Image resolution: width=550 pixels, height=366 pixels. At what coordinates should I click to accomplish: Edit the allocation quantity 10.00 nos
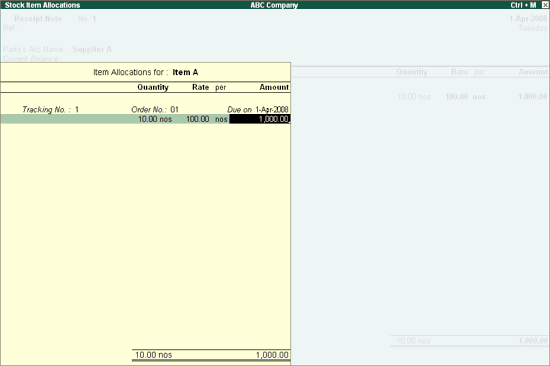(x=155, y=119)
